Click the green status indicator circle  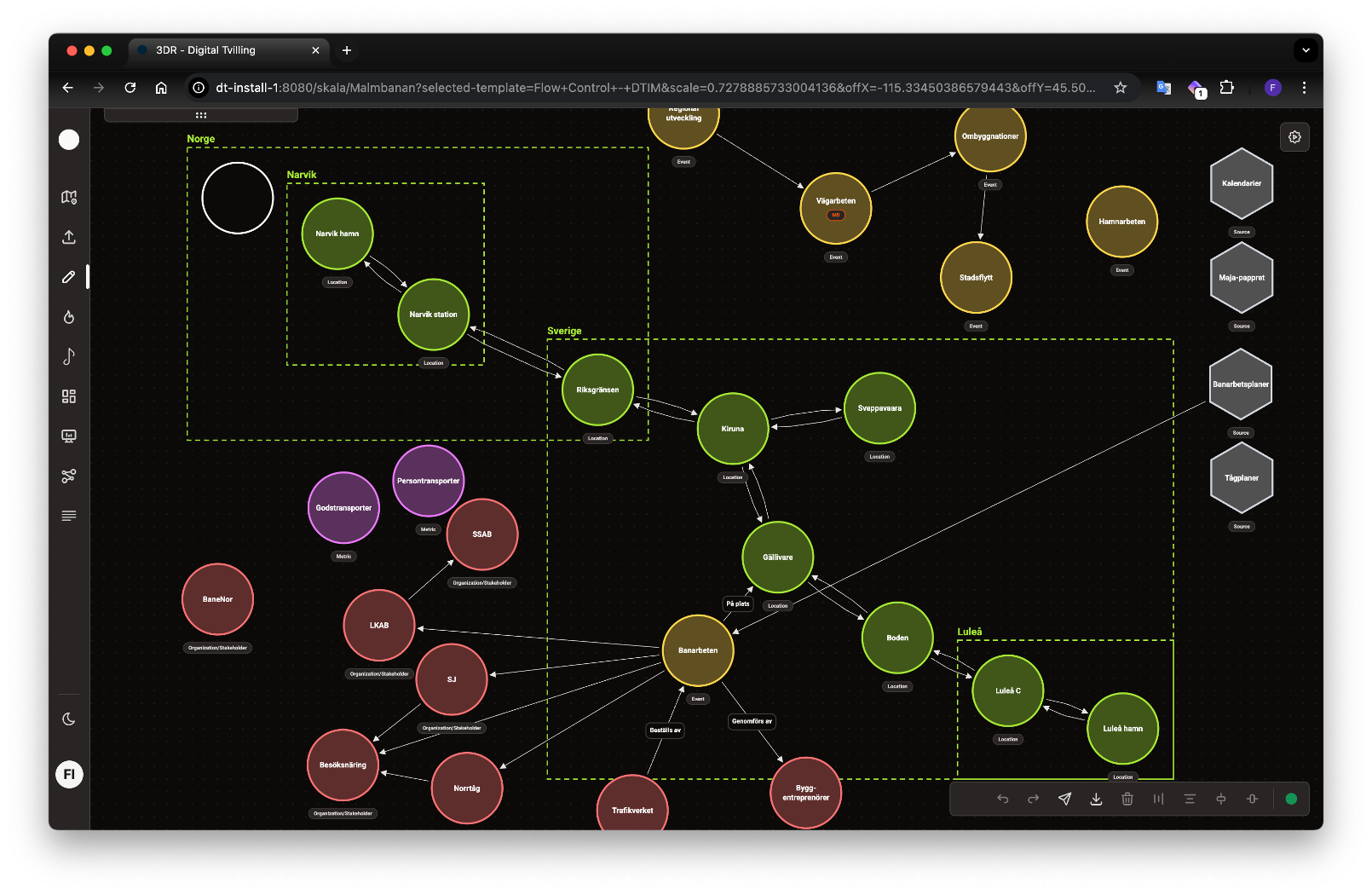[1292, 799]
